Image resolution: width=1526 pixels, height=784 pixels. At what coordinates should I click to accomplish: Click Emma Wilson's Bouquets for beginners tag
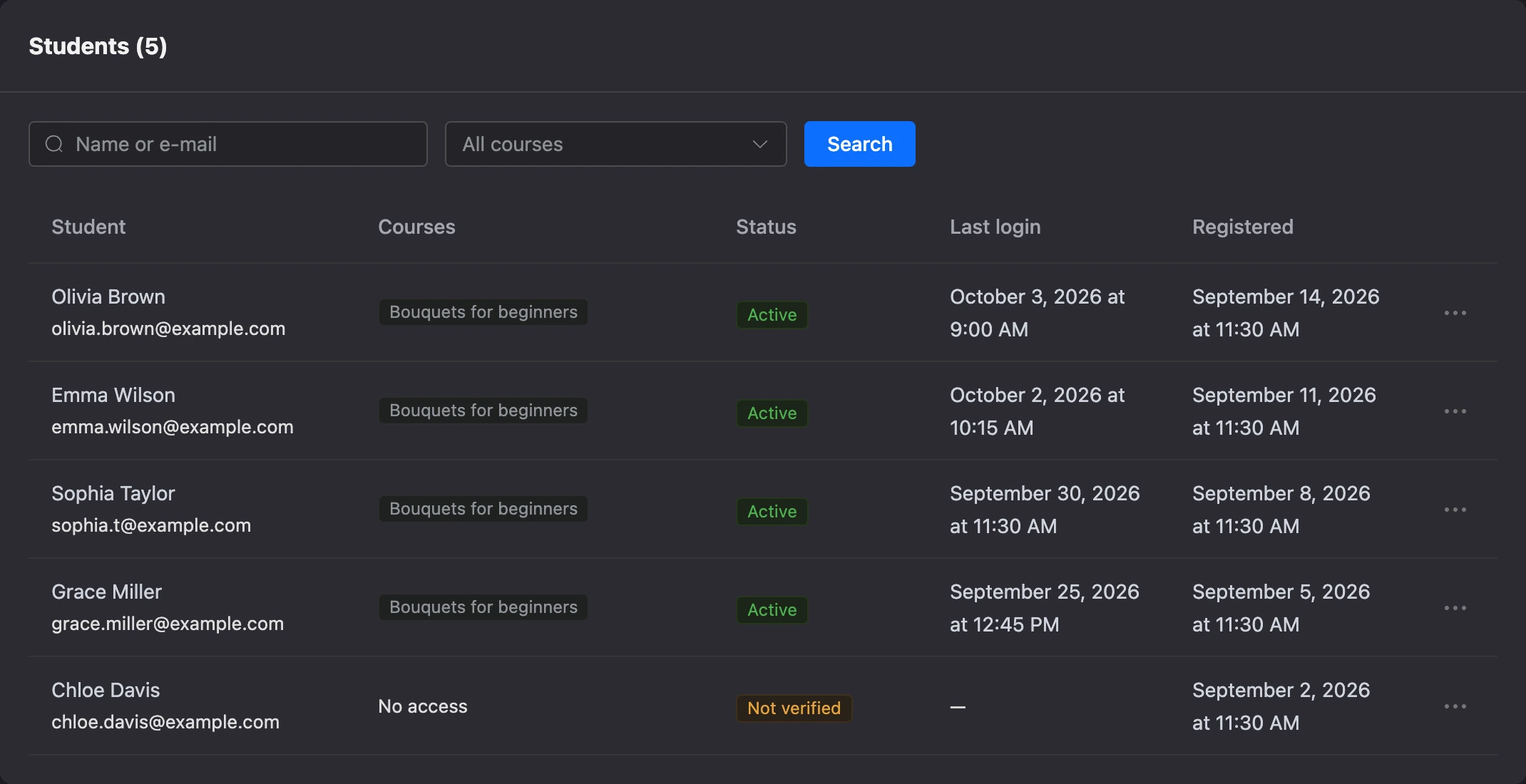483,411
